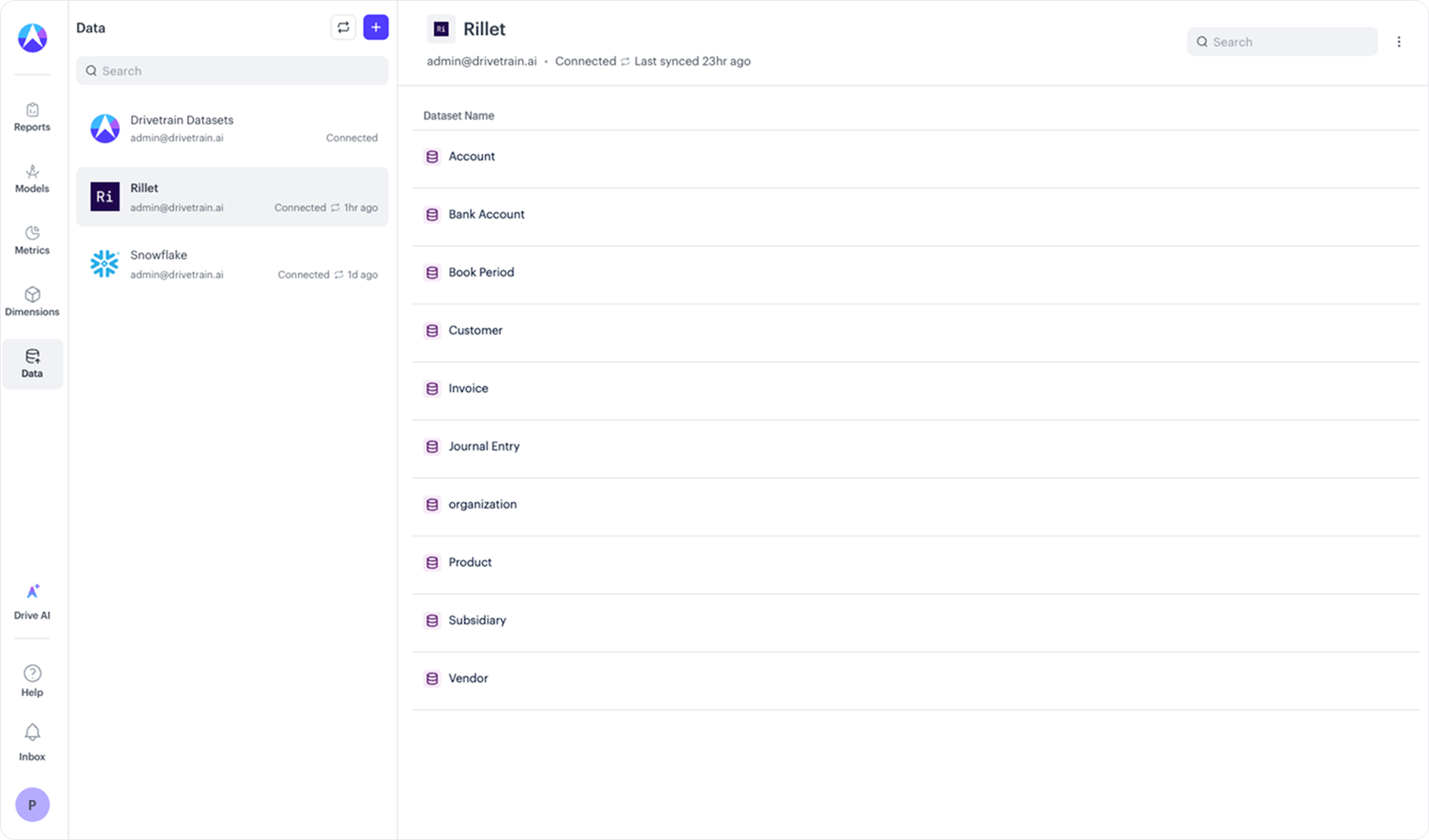1429x840 pixels.
Task: Select the Data sidebar item
Action: (x=33, y=364)
